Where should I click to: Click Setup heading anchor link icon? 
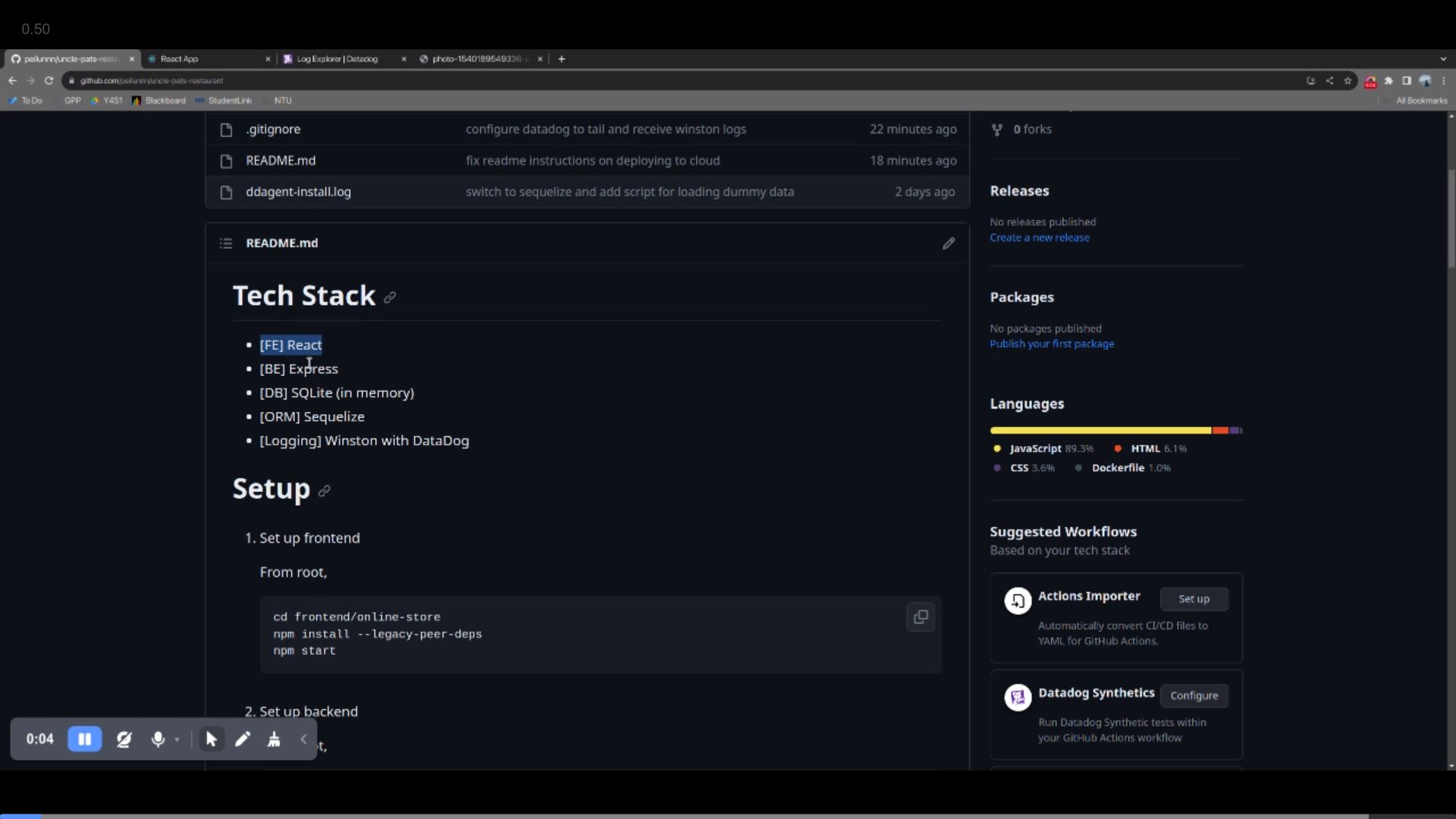[x=325, y=491]
